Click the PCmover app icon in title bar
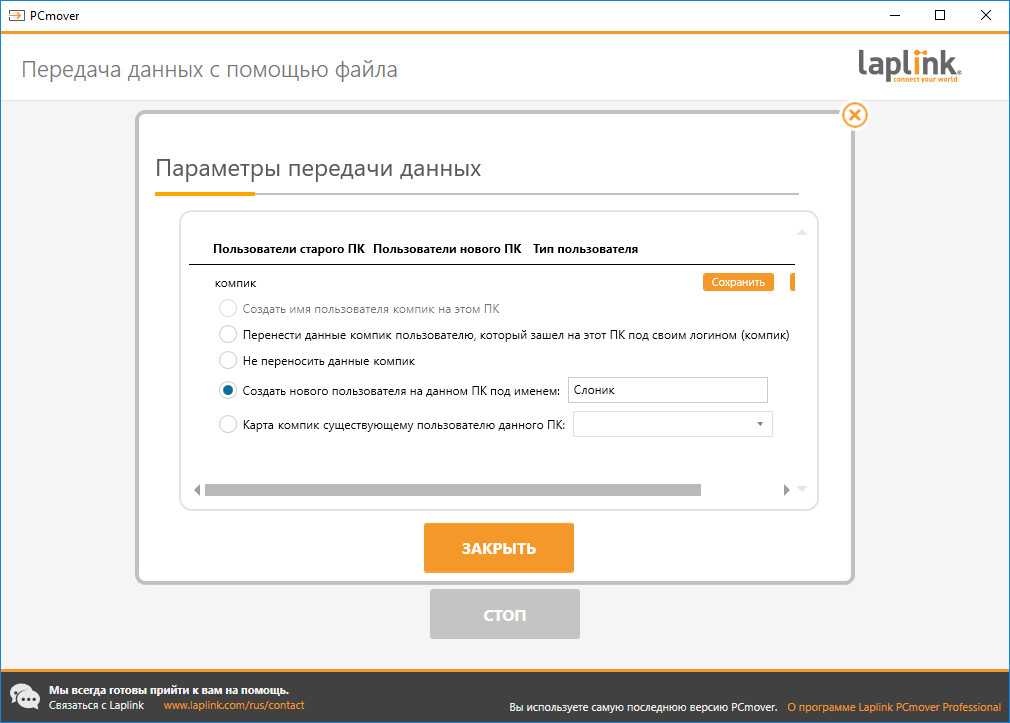The image size is (1010, 723). (15, 15)
